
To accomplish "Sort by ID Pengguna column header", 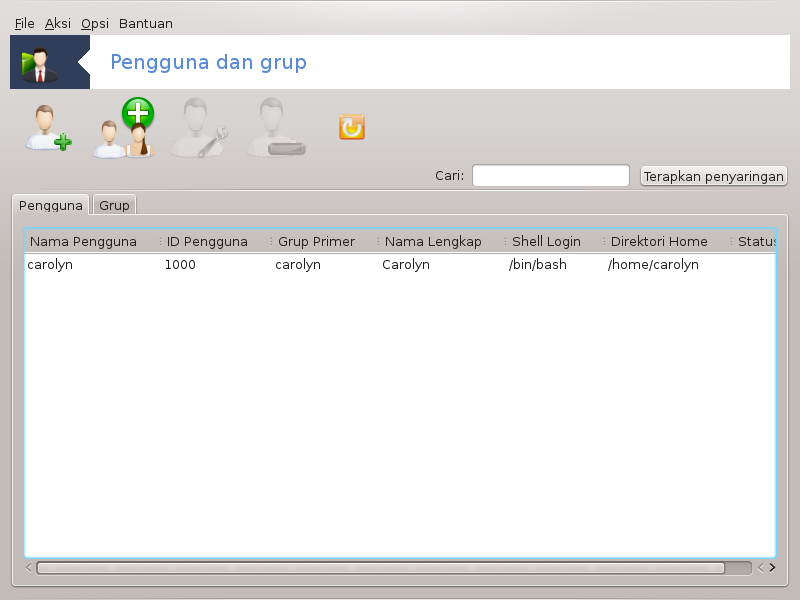I will click(x=215, y=241).
